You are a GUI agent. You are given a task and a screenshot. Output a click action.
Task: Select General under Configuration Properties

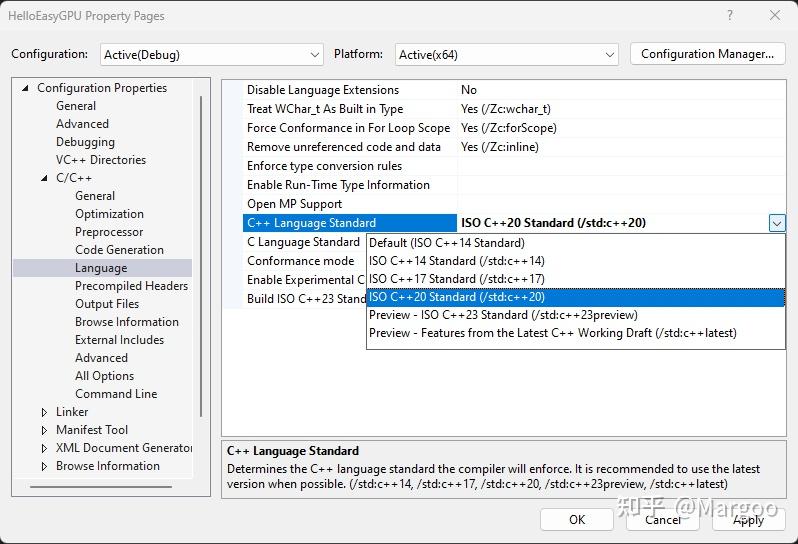pyautogui.click(x=76, y=106)
